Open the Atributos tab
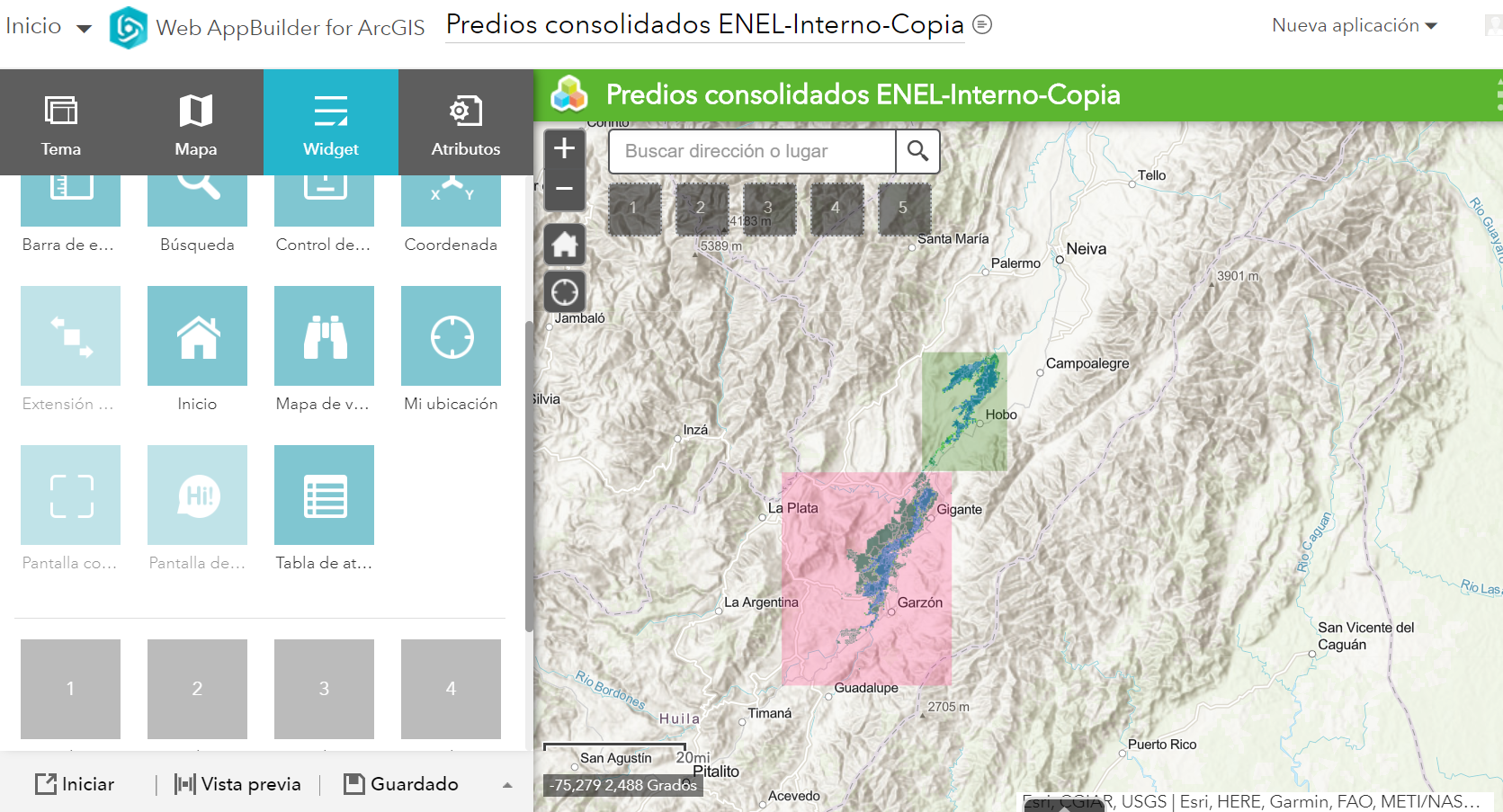Image resolution: width=1503 pixels, height=812 pixels. tap(466, 122)
